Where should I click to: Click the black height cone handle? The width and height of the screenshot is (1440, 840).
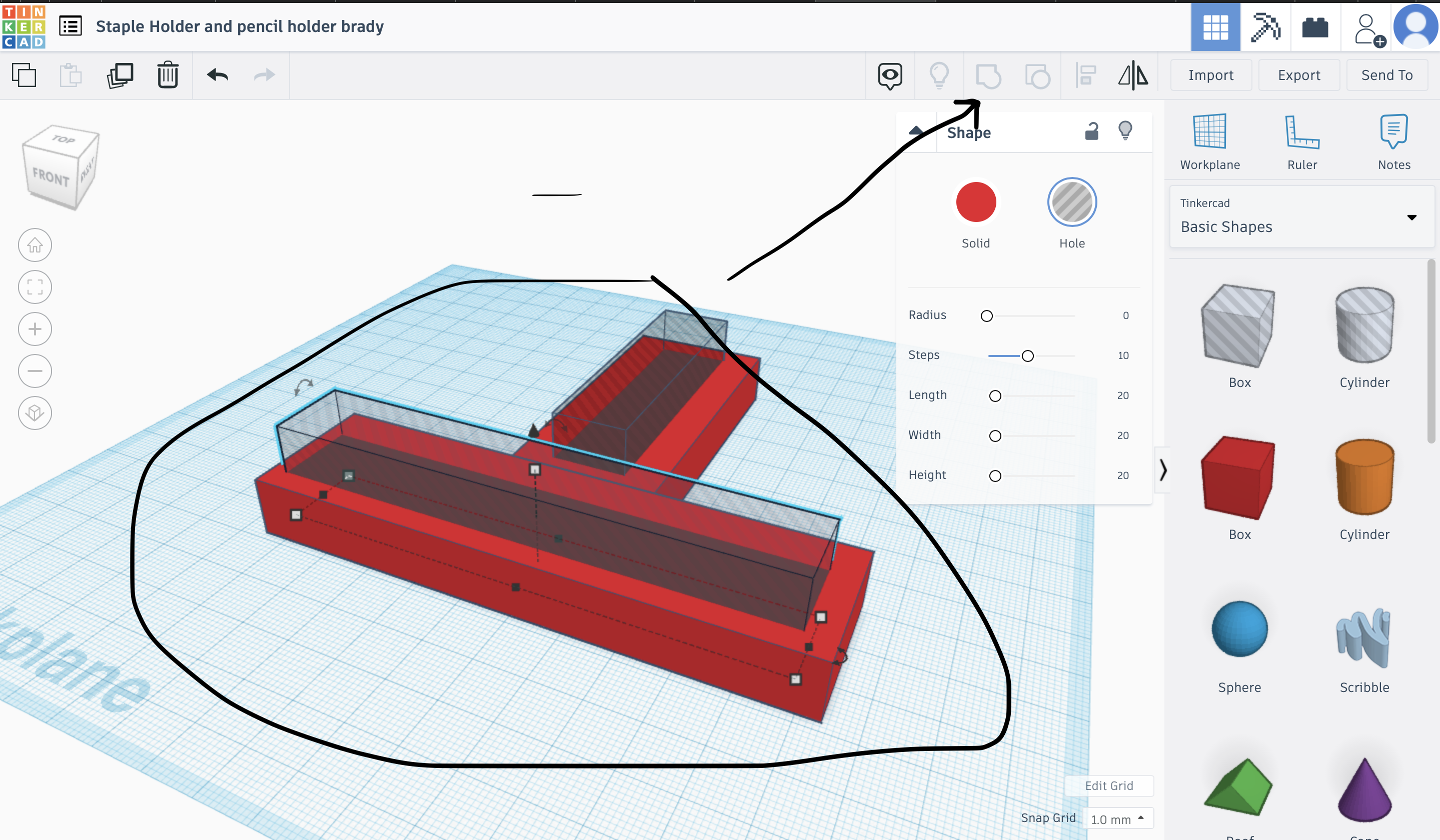(533, 430)
